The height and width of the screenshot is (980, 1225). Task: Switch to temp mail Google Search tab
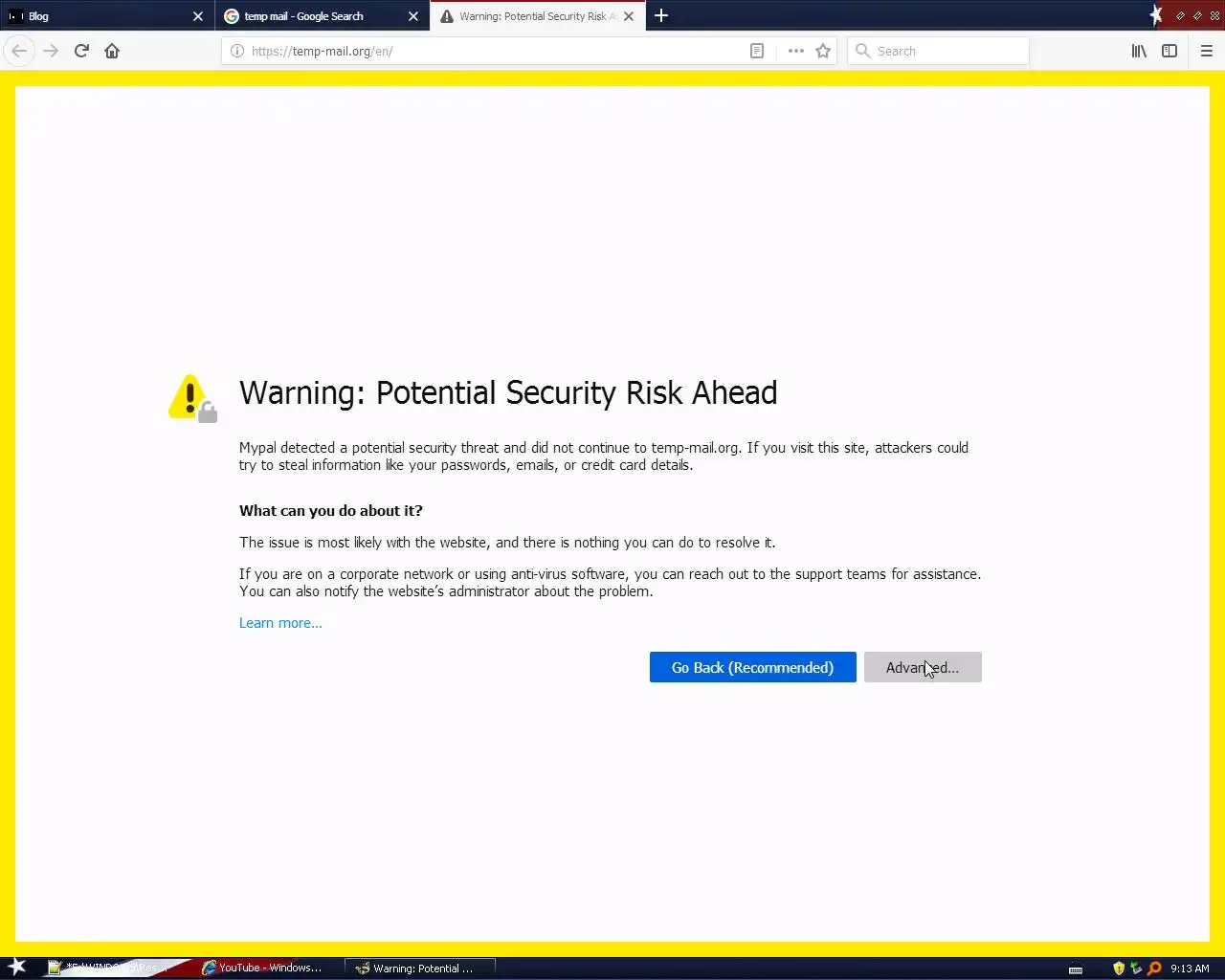(322, 16)
